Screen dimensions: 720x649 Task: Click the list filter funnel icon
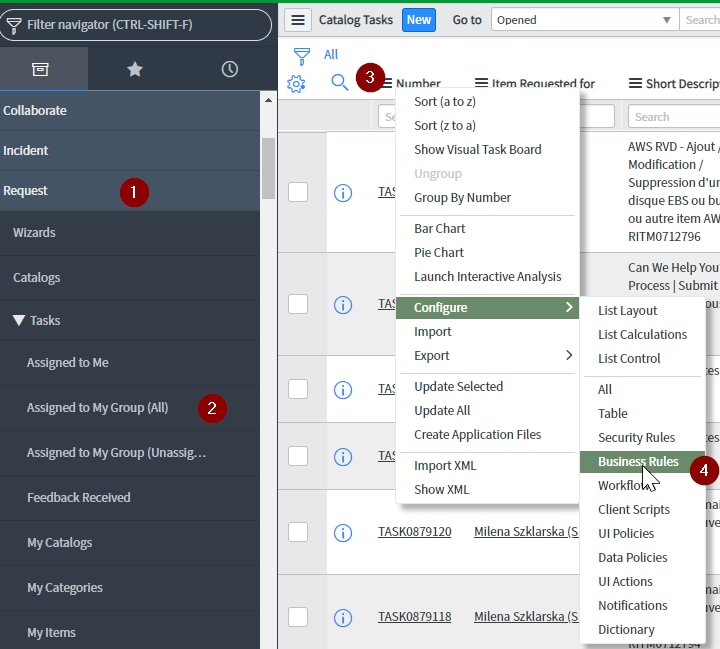coord(302,56)
